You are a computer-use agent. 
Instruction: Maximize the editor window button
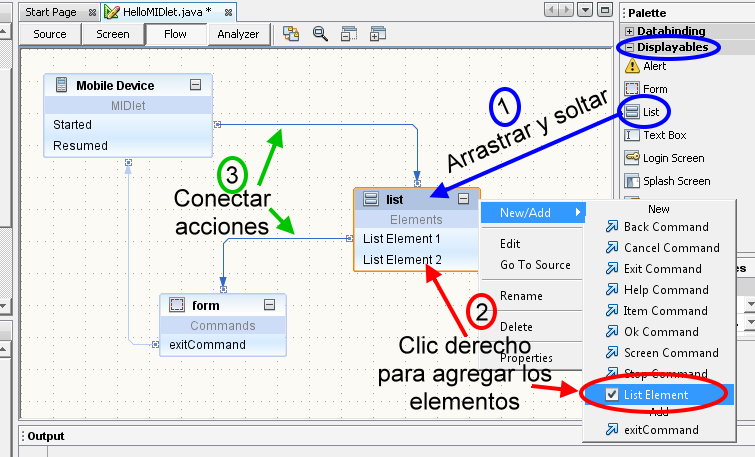coord(605,10)
